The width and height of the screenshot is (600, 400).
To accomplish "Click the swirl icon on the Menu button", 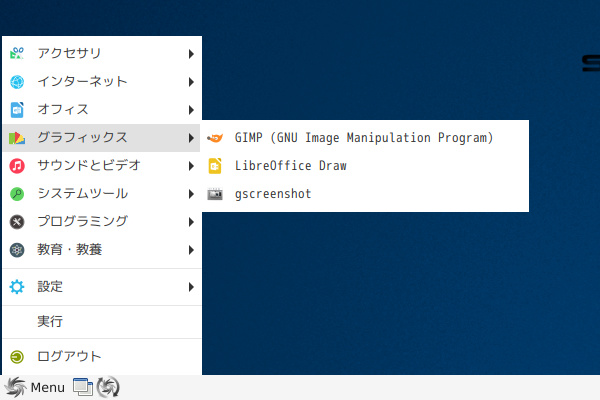I will (16, 387).
